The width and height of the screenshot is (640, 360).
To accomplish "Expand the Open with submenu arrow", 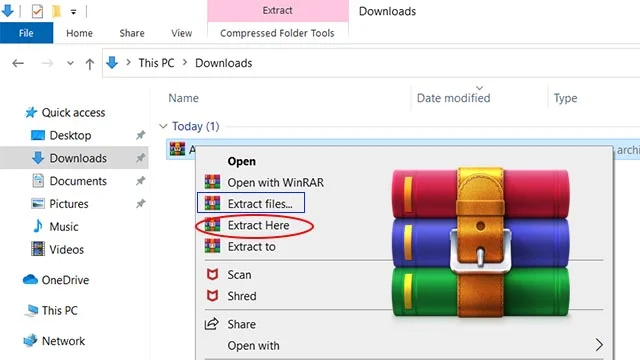I will pos(599,345).
